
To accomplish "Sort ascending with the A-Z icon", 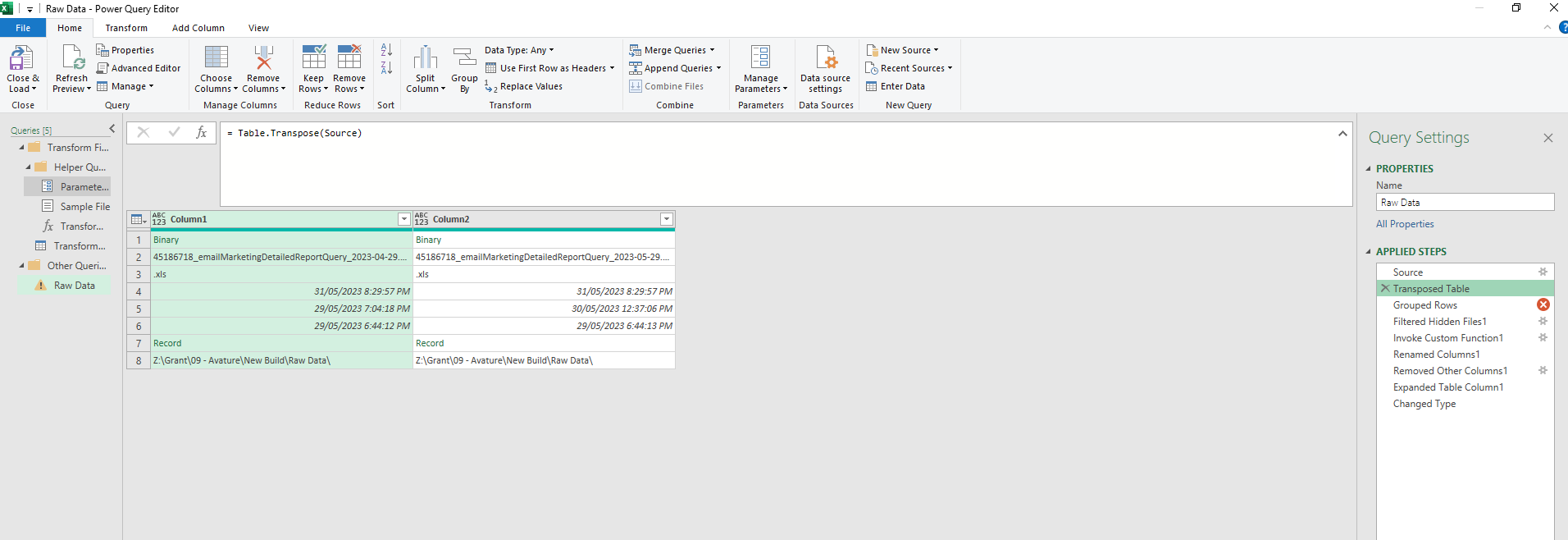I will pos(386,50).
